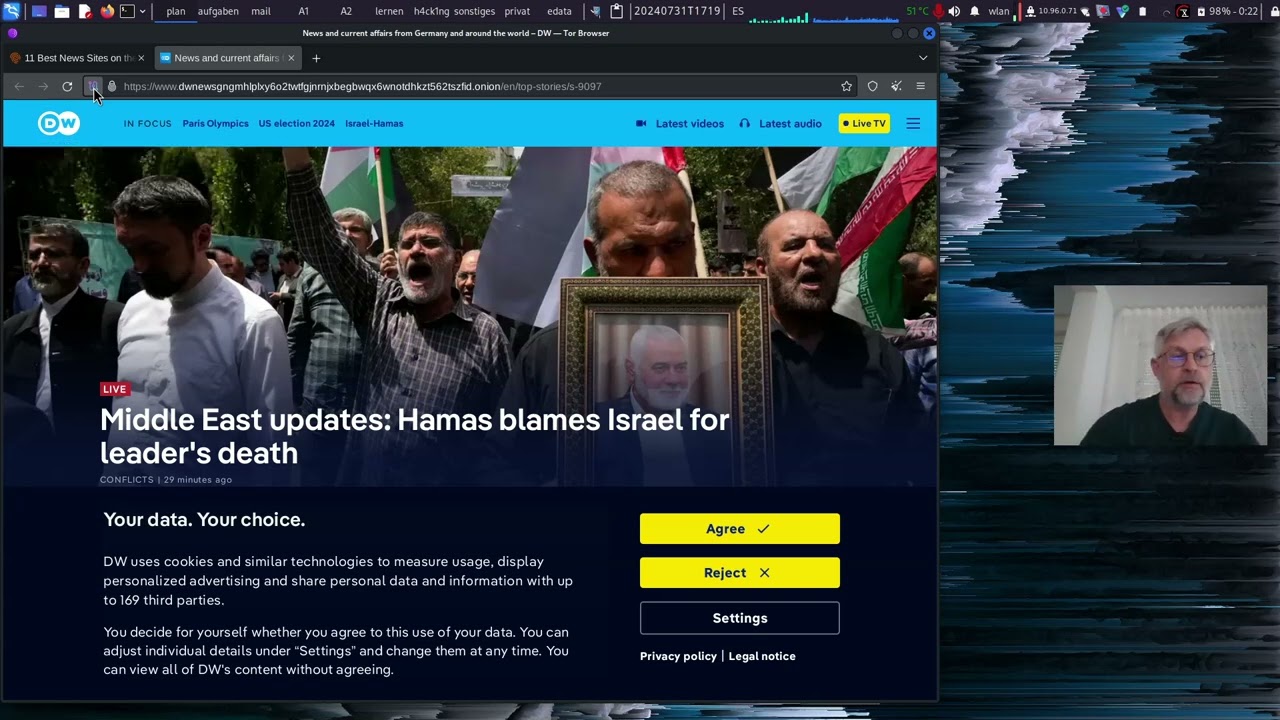This screenshot has height=720, width=1280.
Task: Open the file manager panel icon
Action: point(62,11)
